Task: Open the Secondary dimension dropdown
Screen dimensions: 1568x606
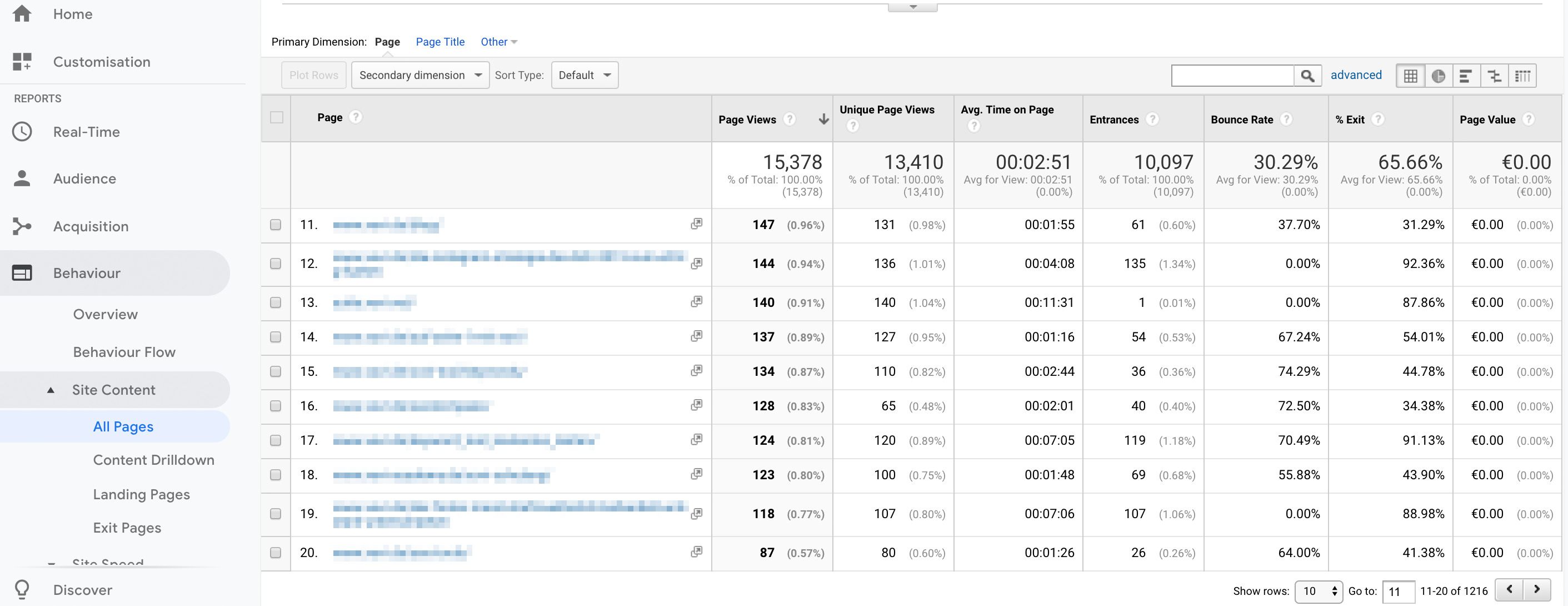Action: (420, 75)
